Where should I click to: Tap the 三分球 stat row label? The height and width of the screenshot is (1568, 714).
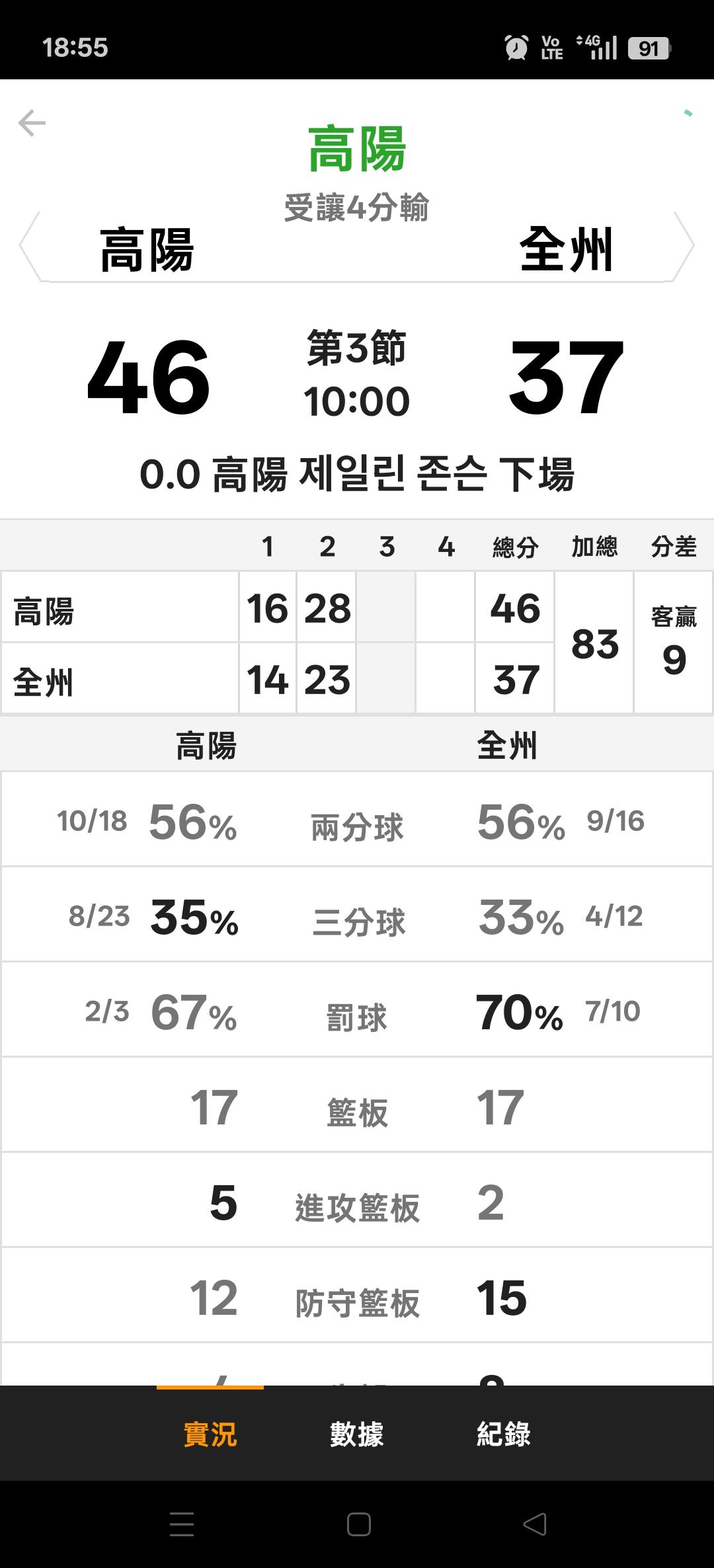click(x=358, y=921)
